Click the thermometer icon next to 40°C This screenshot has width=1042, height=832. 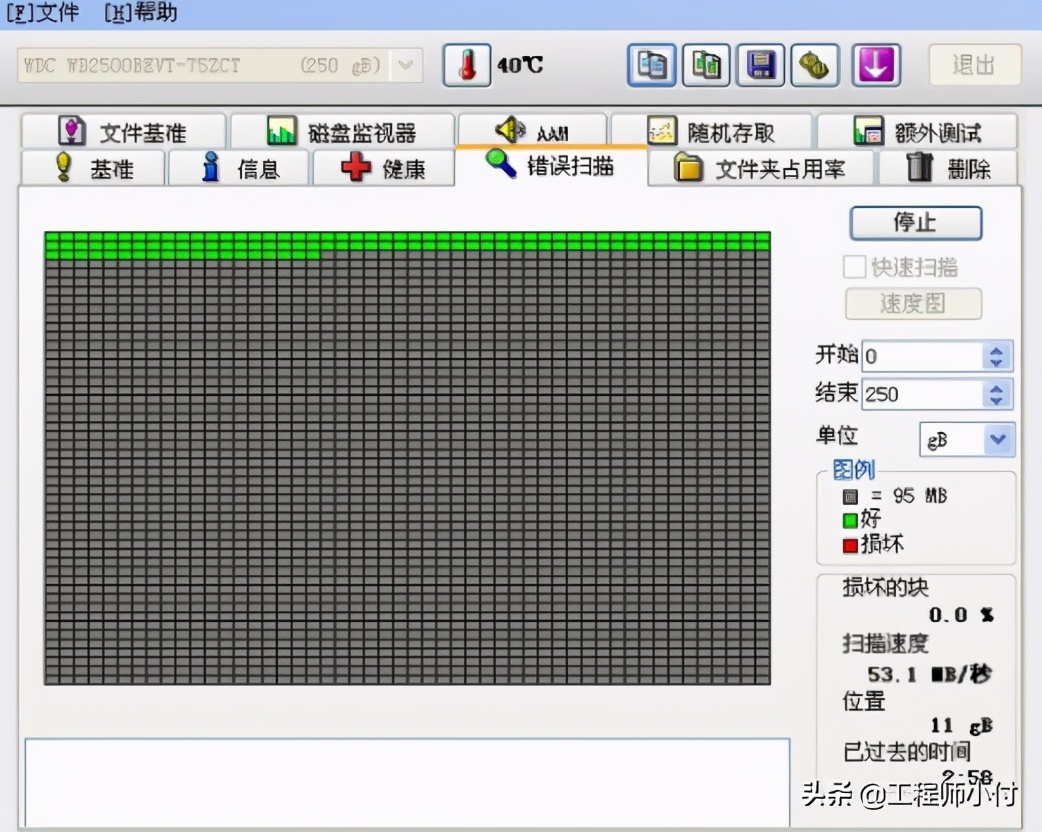[466, 65]
